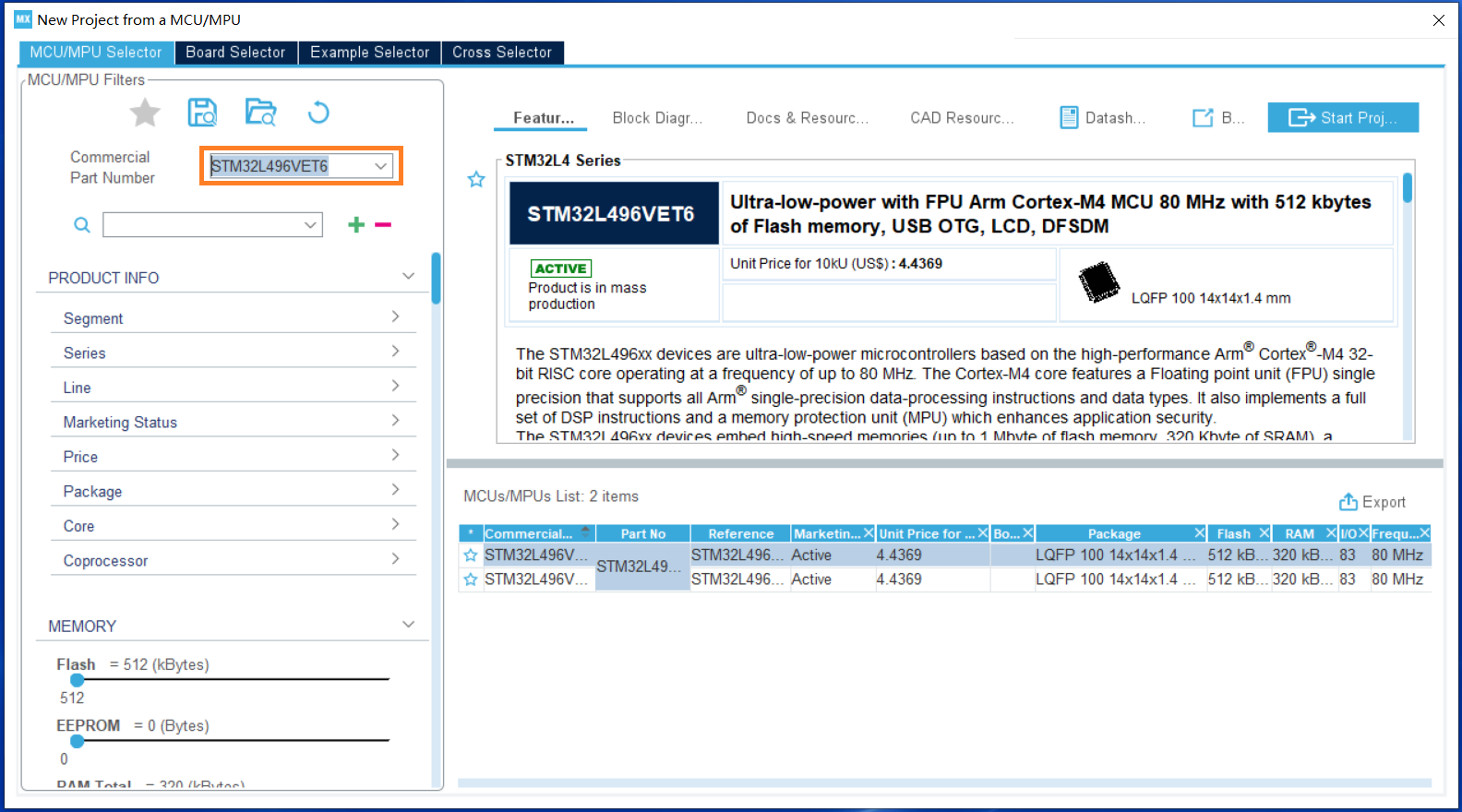The width and height of the screenshot is (1462, 812).
Task: Close Flash column X
Action: click(x=1264, y=533)
